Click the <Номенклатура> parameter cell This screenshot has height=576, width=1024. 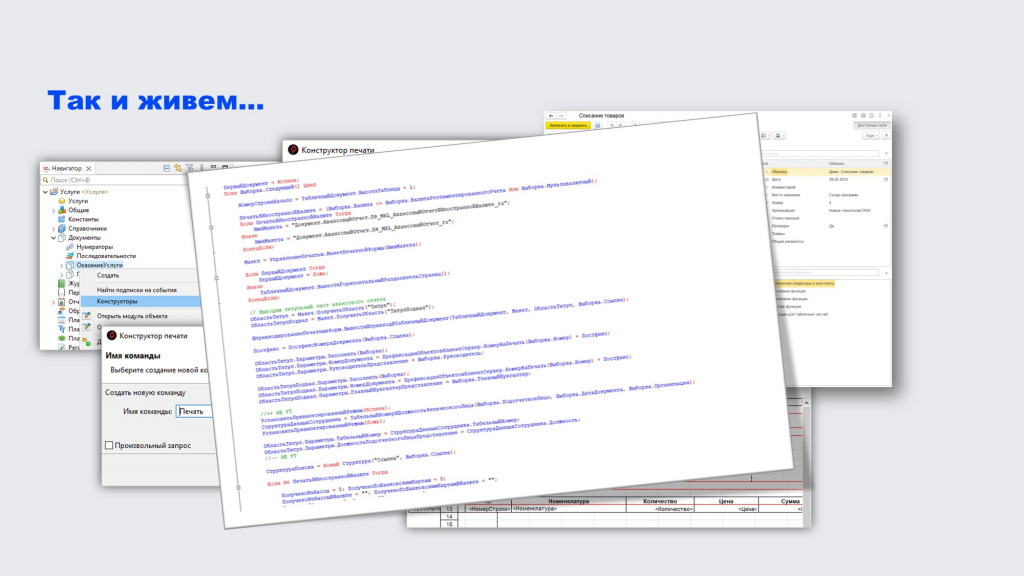pos(569,508)
